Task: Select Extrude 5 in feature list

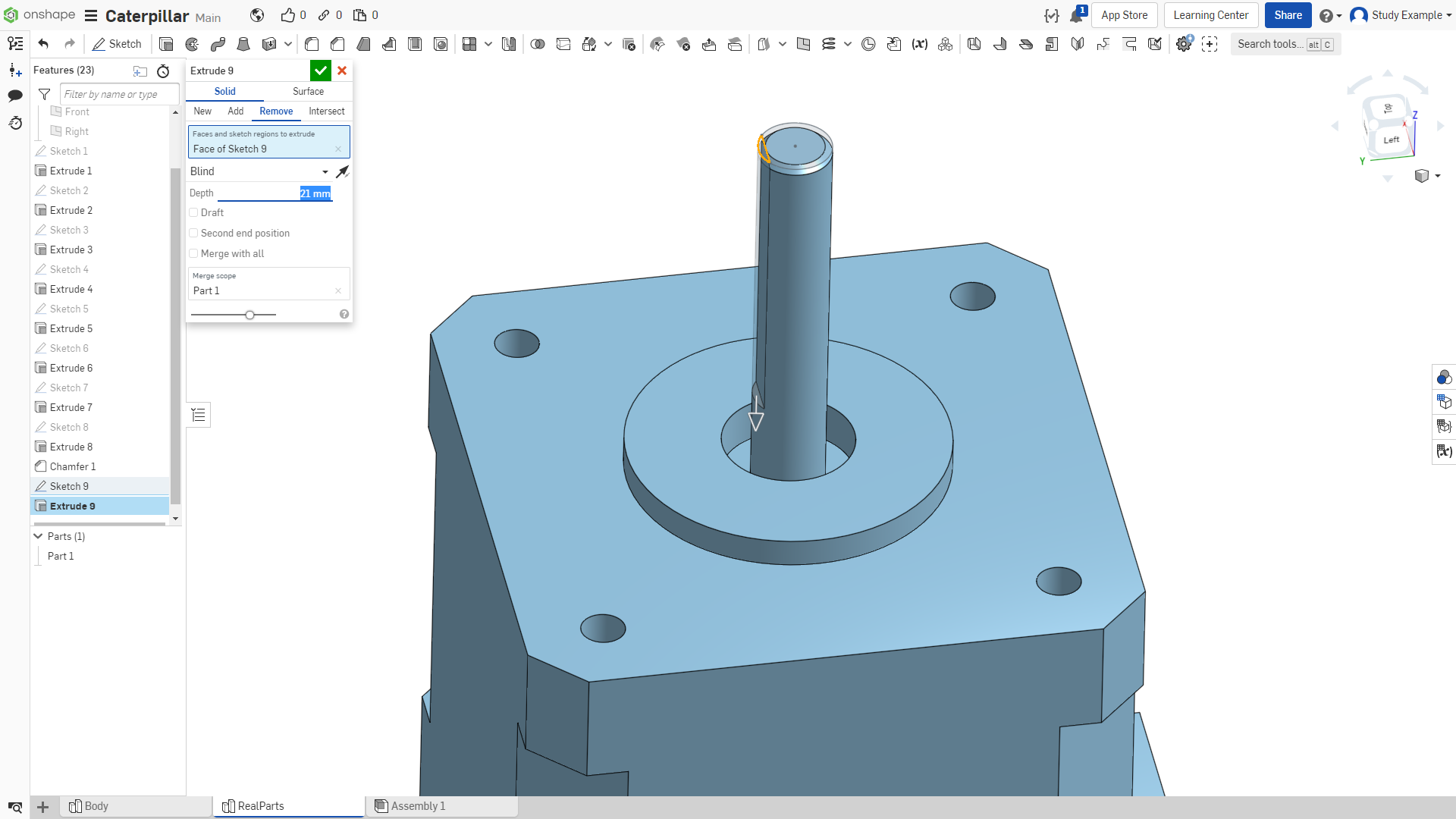Action: [100, 328]
